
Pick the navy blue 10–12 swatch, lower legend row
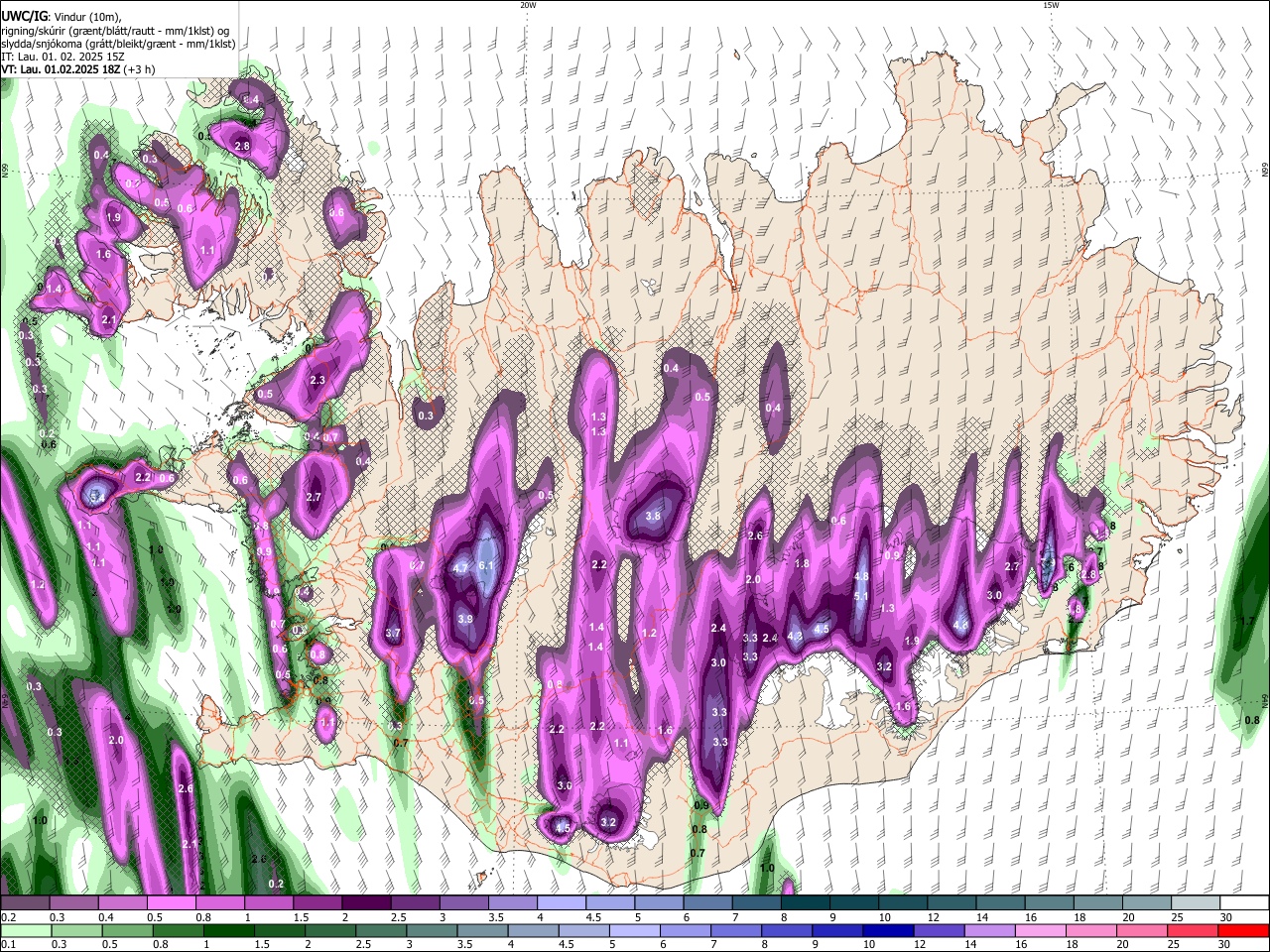pyautogui.click(x=888, y=930)
